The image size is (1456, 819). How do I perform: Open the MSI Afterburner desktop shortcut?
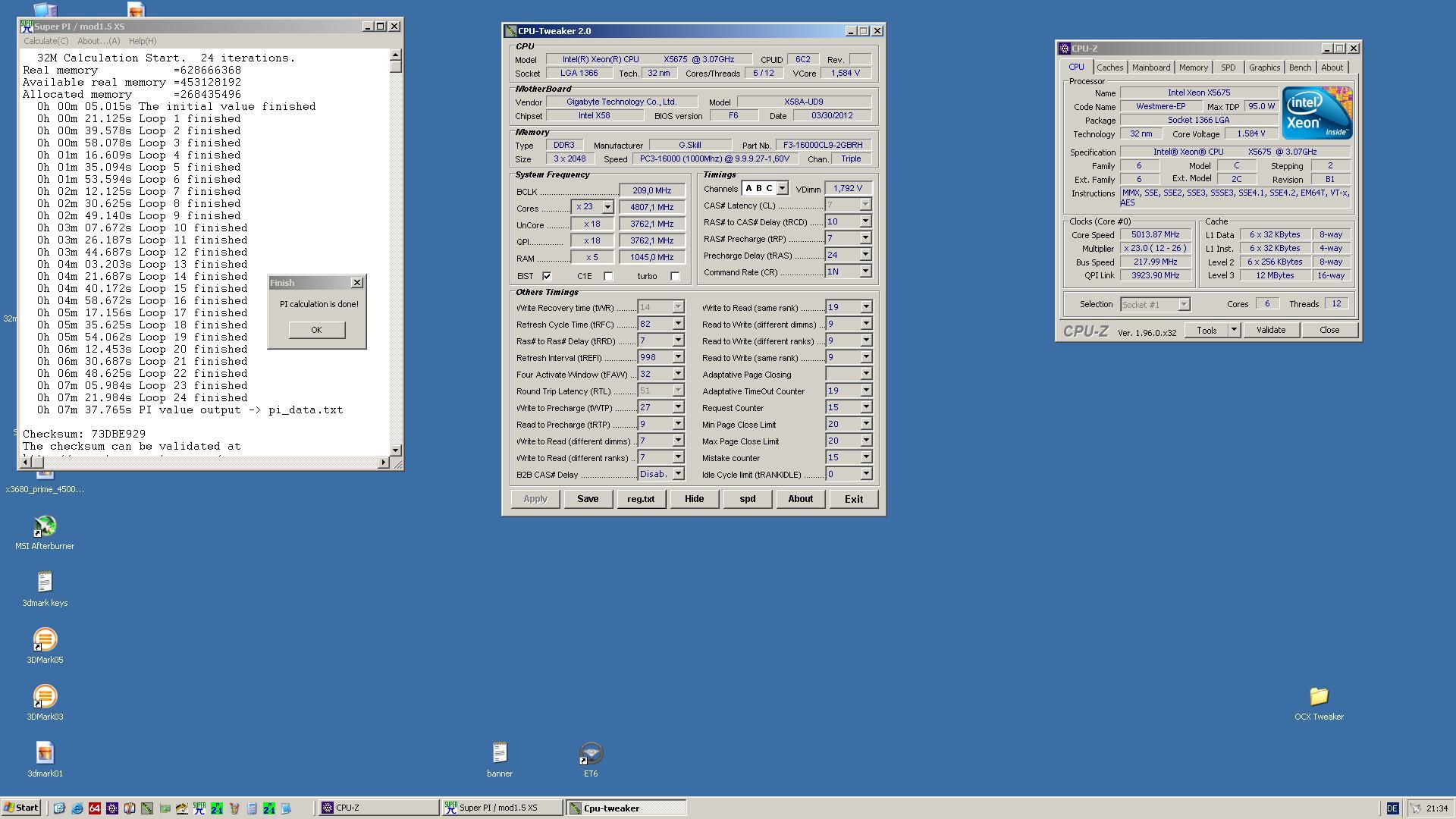coord(45,533)
